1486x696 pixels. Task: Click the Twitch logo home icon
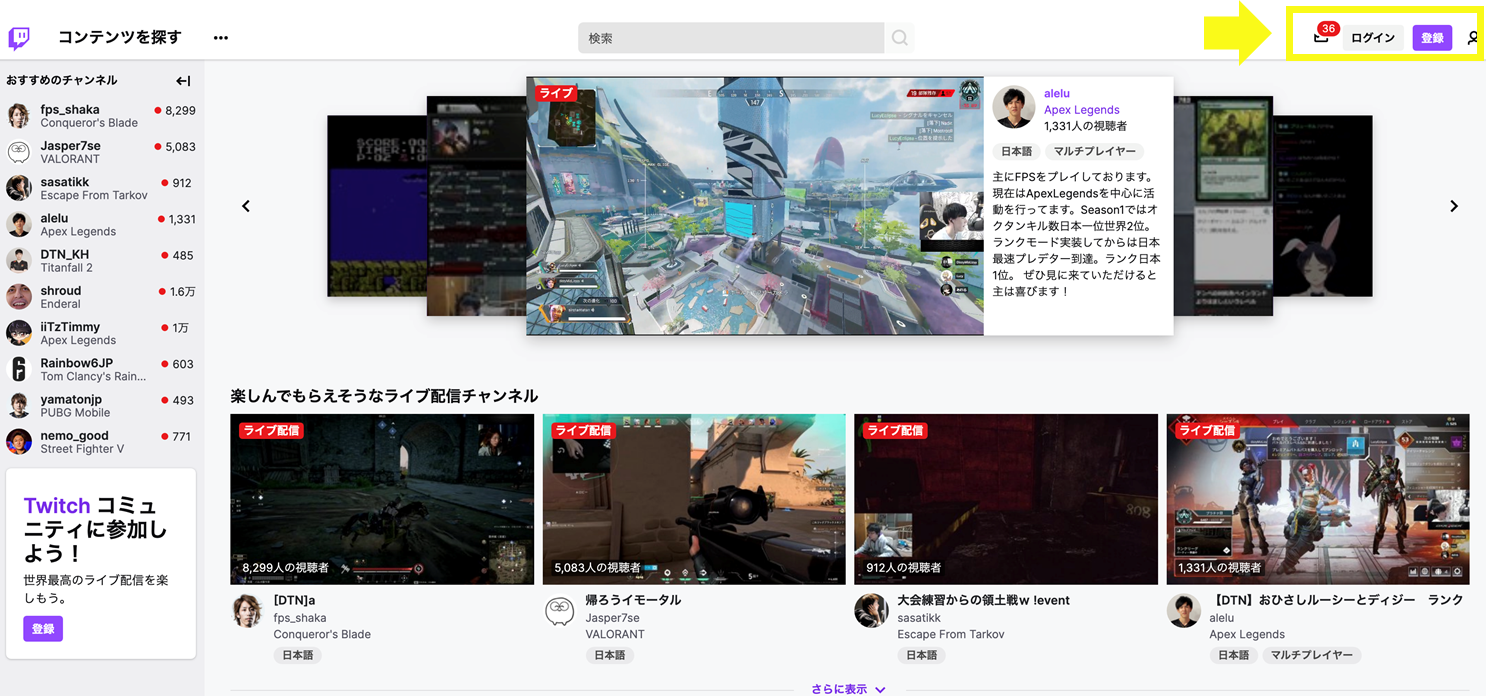[19, 38]
